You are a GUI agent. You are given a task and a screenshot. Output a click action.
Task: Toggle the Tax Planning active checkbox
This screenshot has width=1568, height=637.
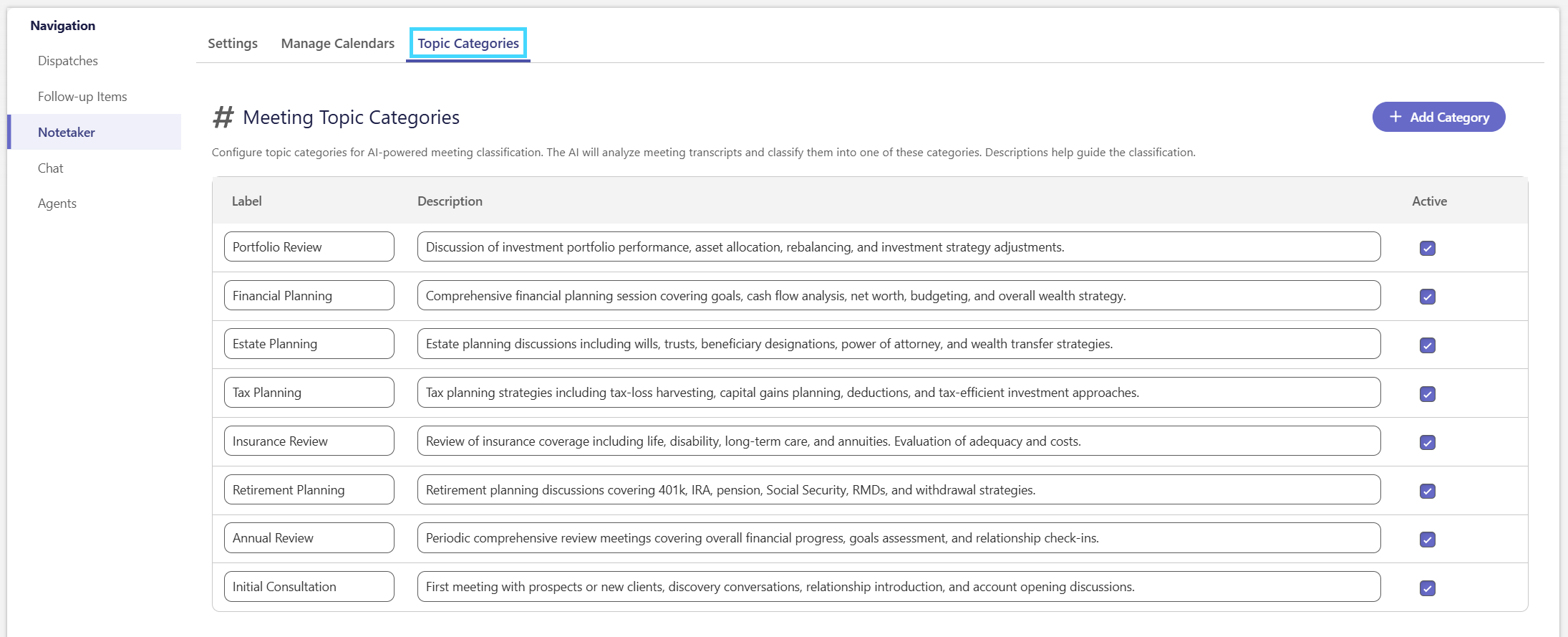click(x=1427, y=394)
